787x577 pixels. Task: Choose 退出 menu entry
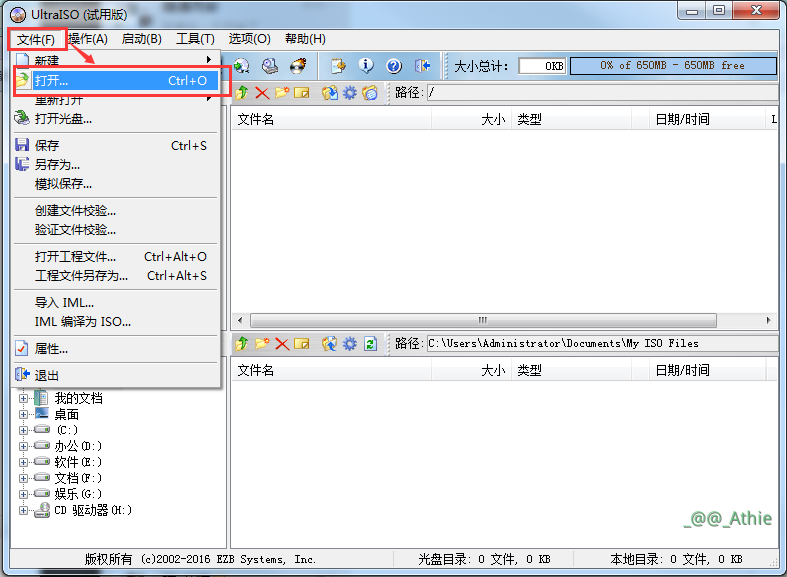pyautogui.click(x=116, y=376)
